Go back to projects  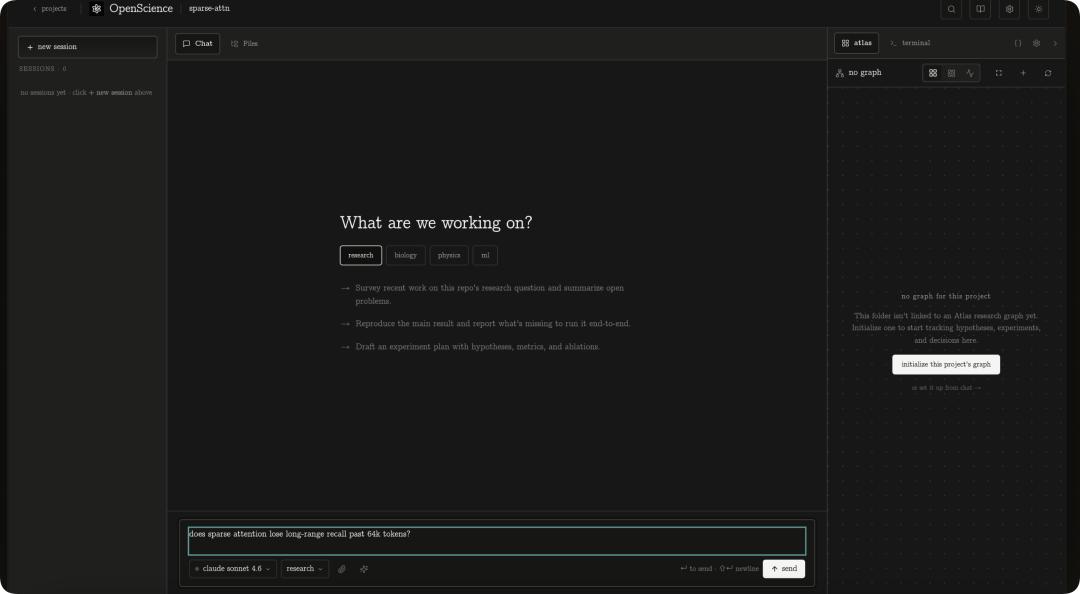click(x=50, y=9)
